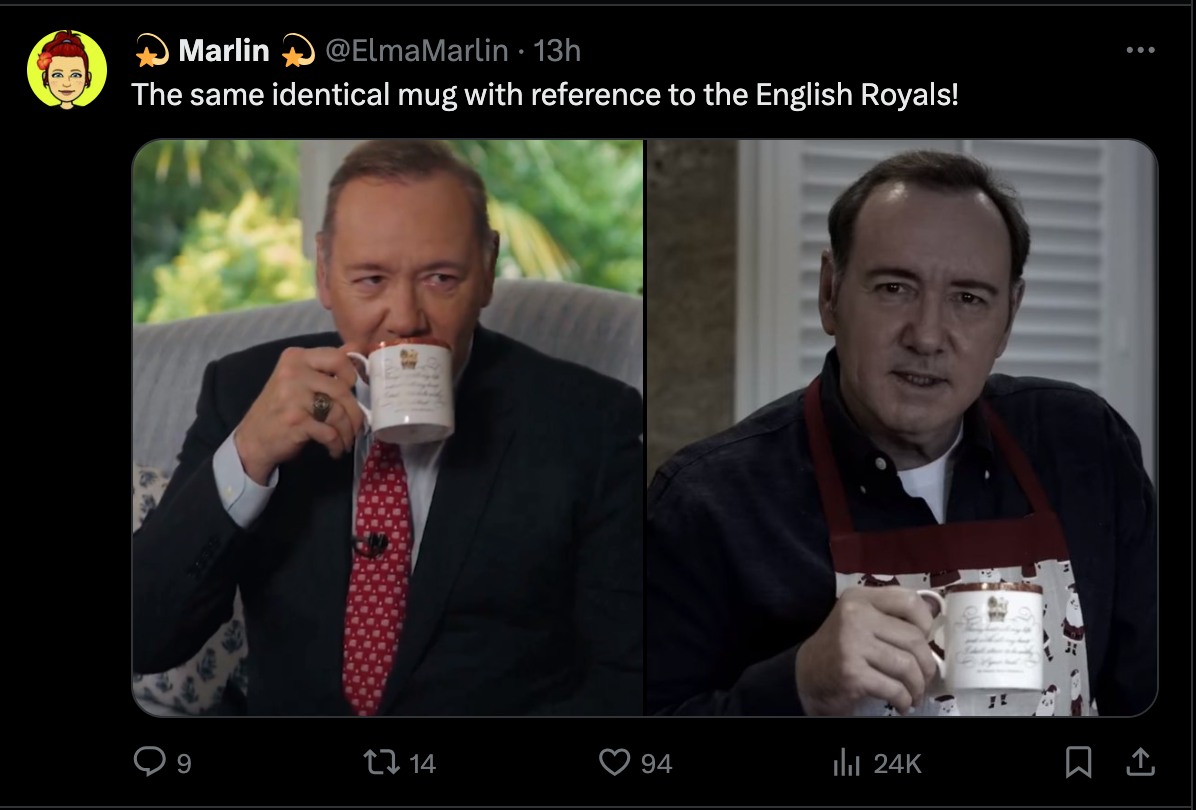Click the repost count "14"

coord(423,764)
